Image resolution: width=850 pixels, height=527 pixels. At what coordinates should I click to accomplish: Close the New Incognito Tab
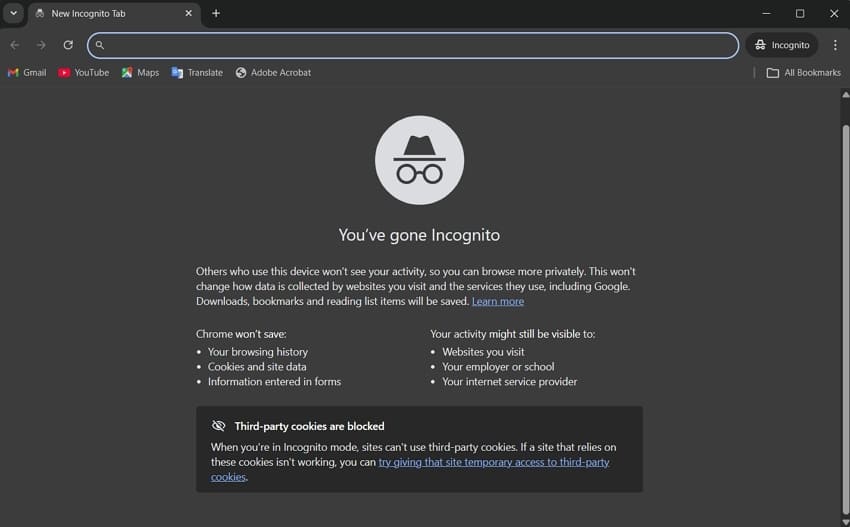click(x=189, y=14)
